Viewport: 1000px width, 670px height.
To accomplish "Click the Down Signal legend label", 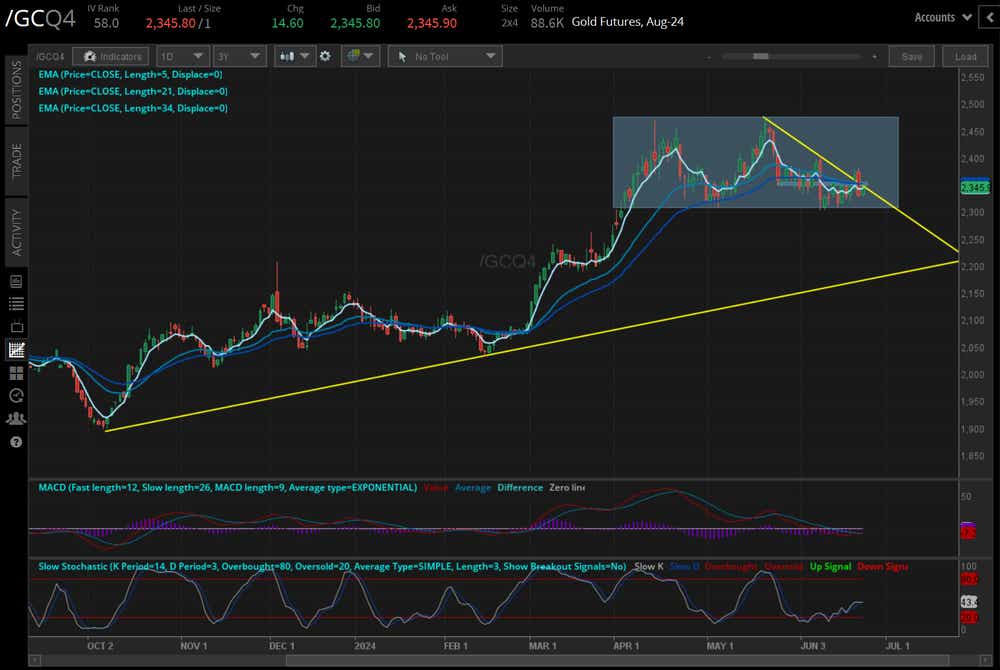I will pos(883,566).
